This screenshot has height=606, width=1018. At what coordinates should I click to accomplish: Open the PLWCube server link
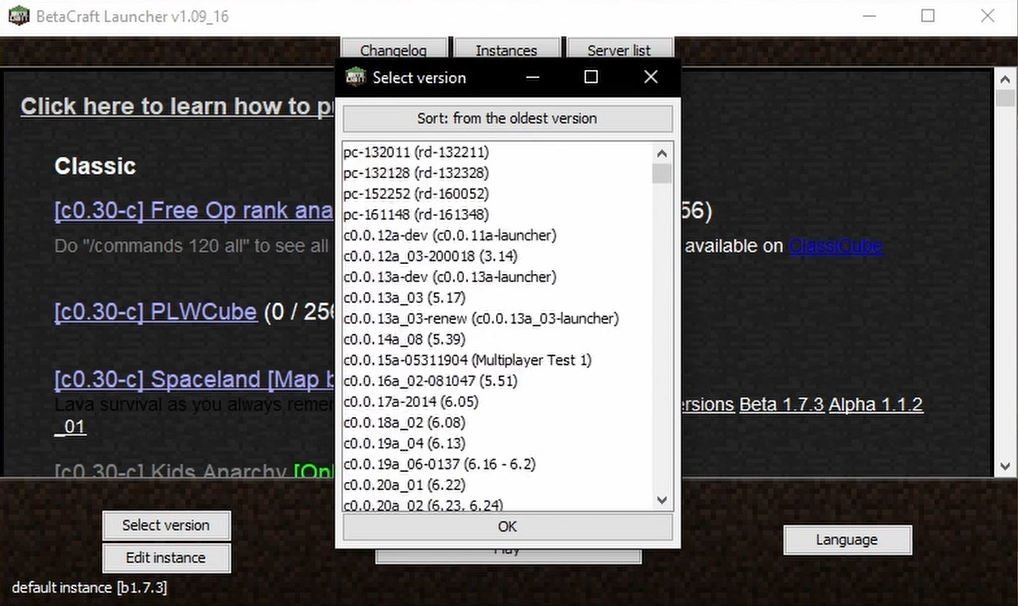point(155,312)
